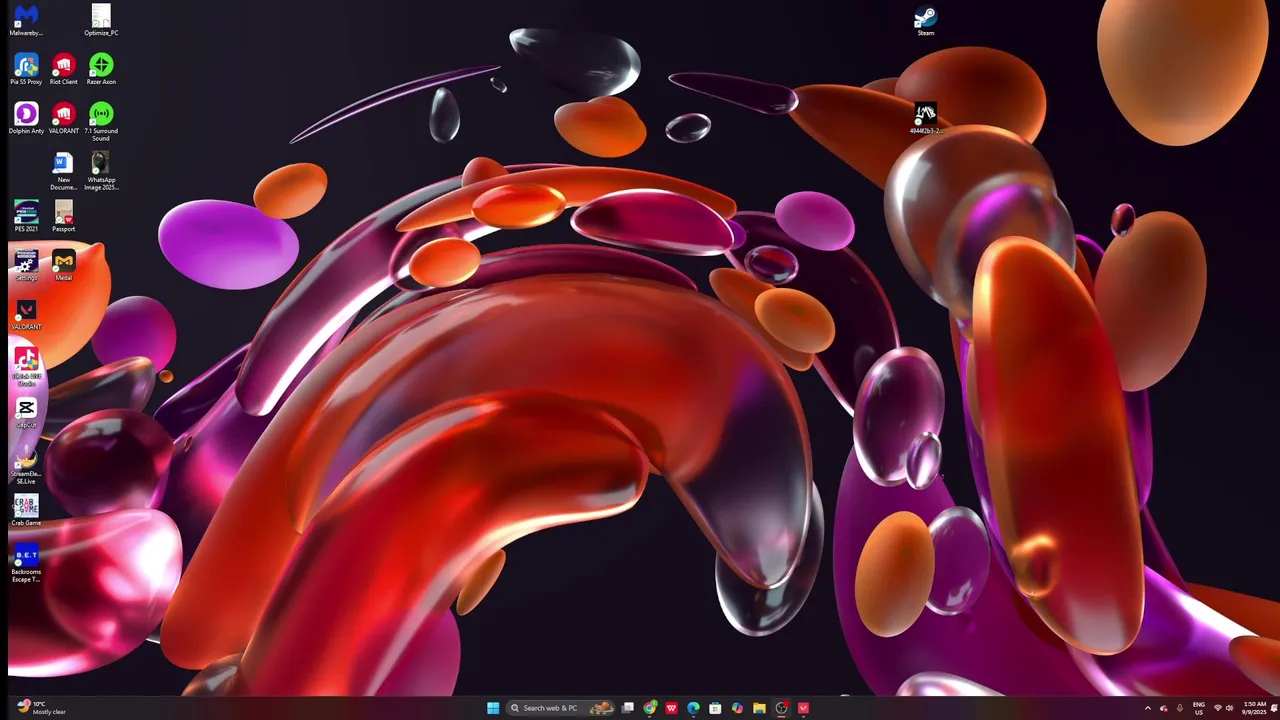Select the 4944f2b3 file on desktop
Screen dimensions: 1280x720
[925, 118]
